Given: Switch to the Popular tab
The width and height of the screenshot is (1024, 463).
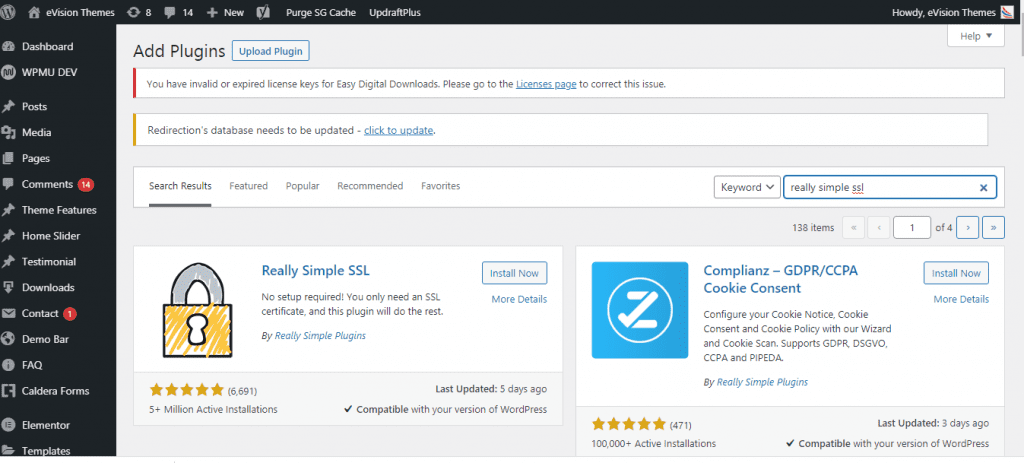Looking at the screenshot, I should coord(302,186).
